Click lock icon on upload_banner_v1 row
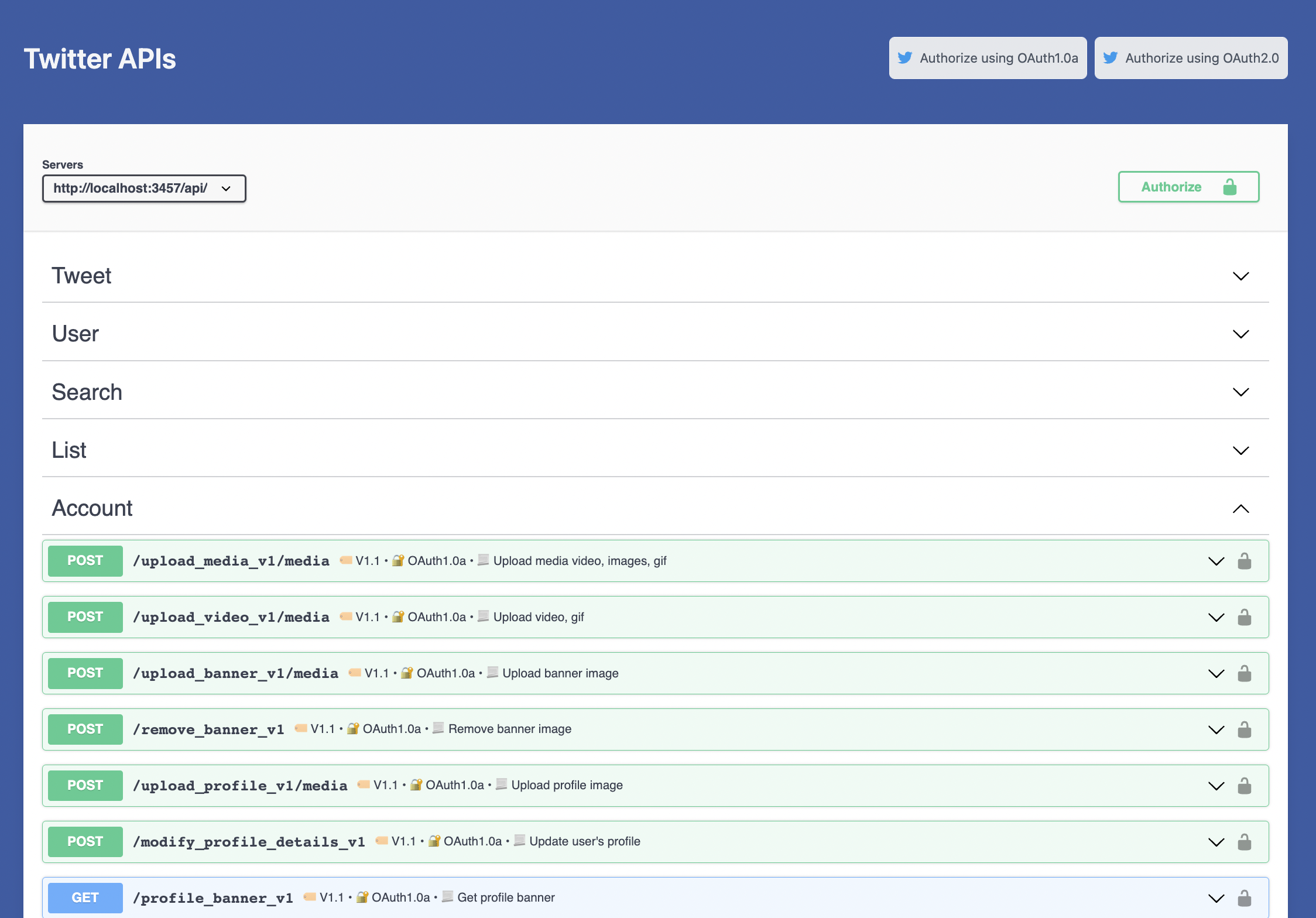 coord(1244,673)
